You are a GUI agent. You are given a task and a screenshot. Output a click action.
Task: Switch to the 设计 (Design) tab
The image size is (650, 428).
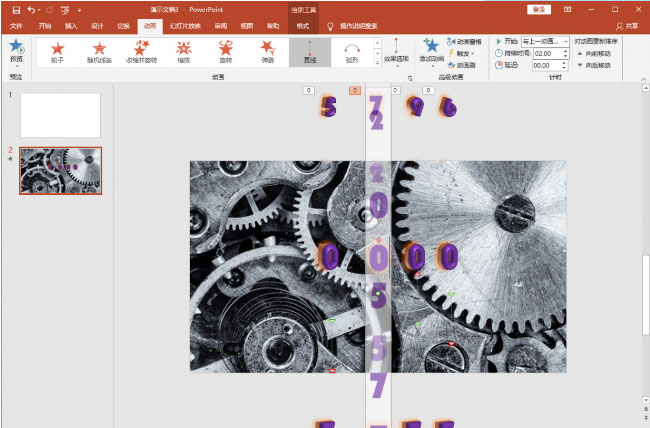tap(96, 25)
